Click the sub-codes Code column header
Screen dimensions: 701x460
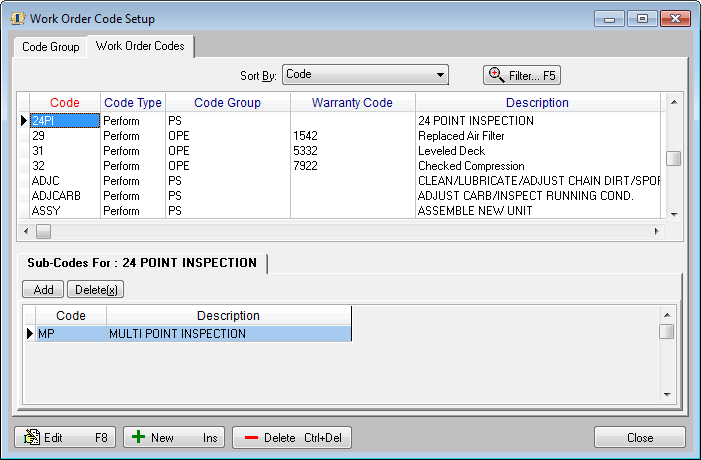pos(71,316)
